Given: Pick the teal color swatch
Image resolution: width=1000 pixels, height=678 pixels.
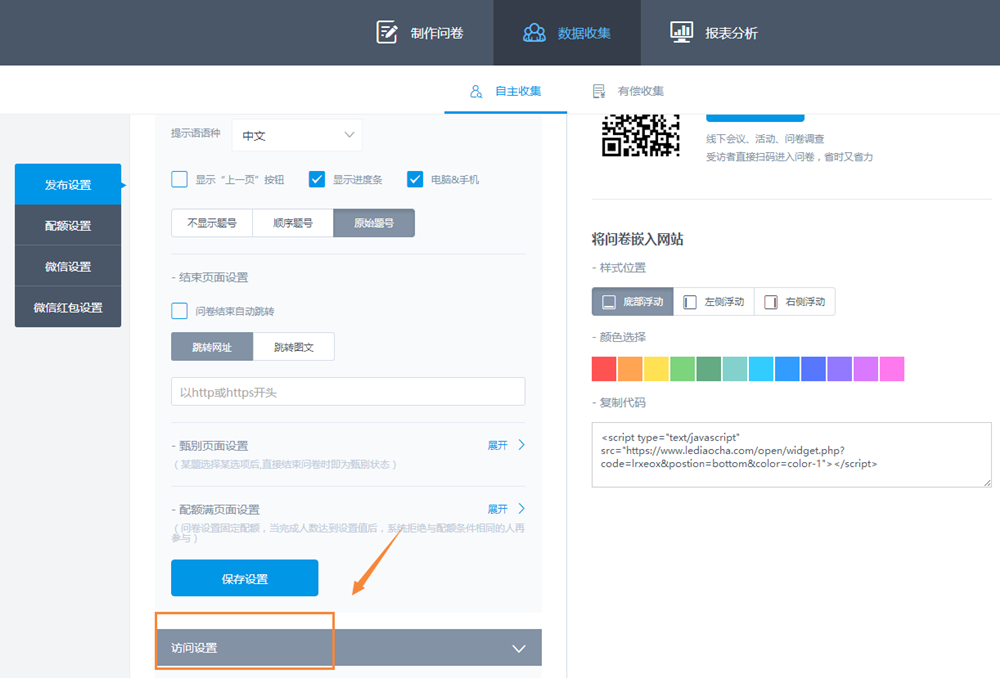Looking at the screenshot, I should [735, 369].
